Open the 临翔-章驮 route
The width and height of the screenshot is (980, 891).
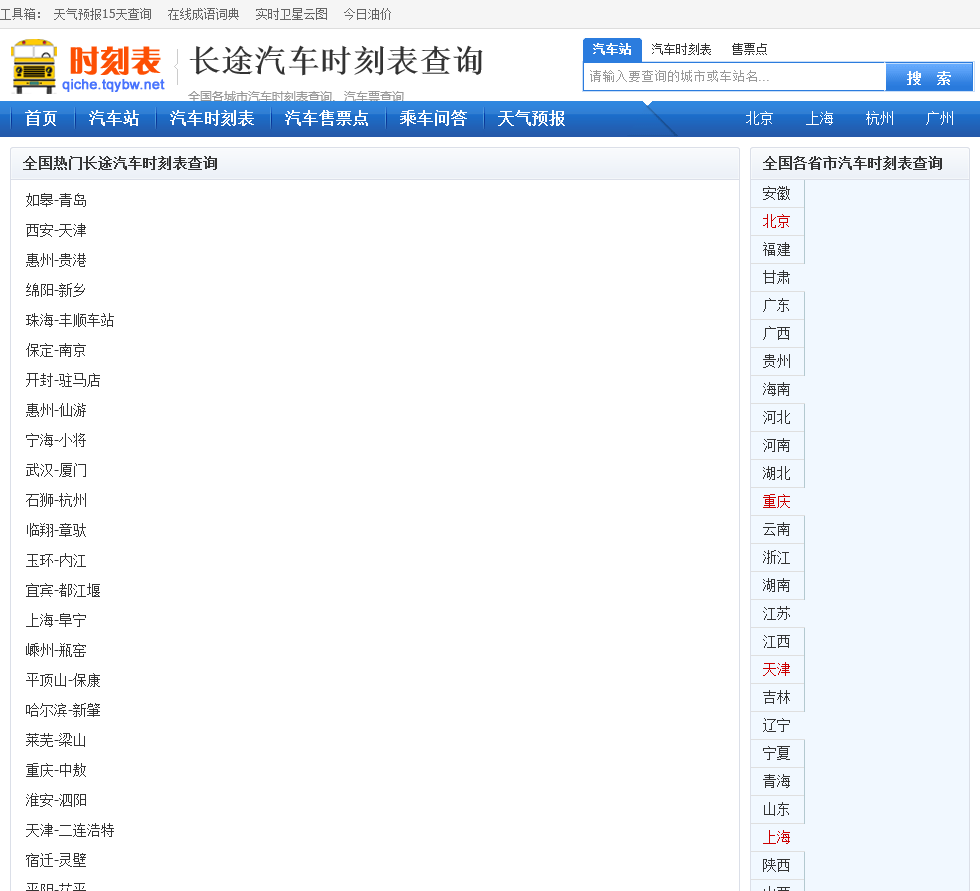tap(56, 530)
